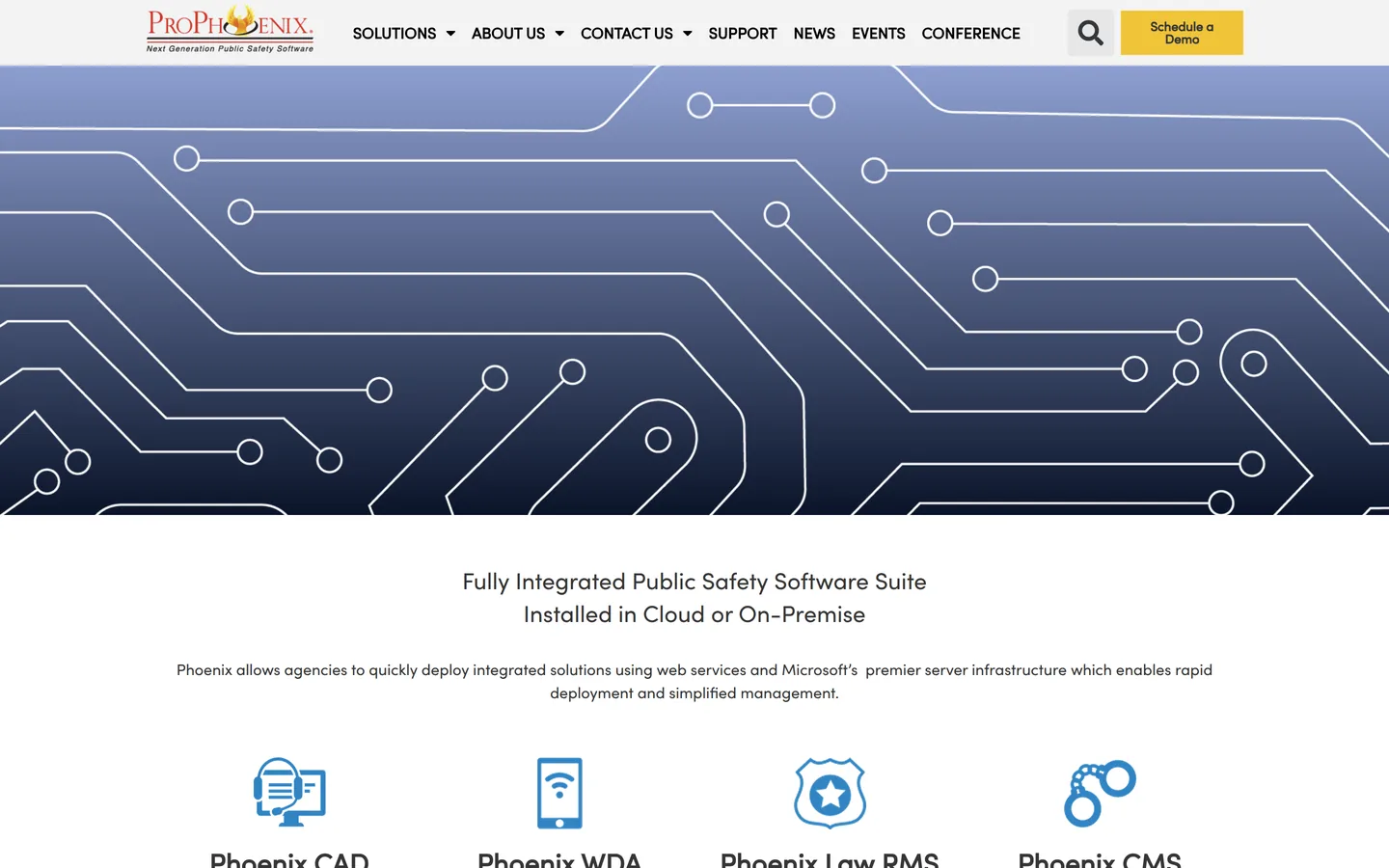Screen dimensions: 1389x868
Task: Click the 'Installed in Cloud or On-Premise' line
Action: click(694, 614)
